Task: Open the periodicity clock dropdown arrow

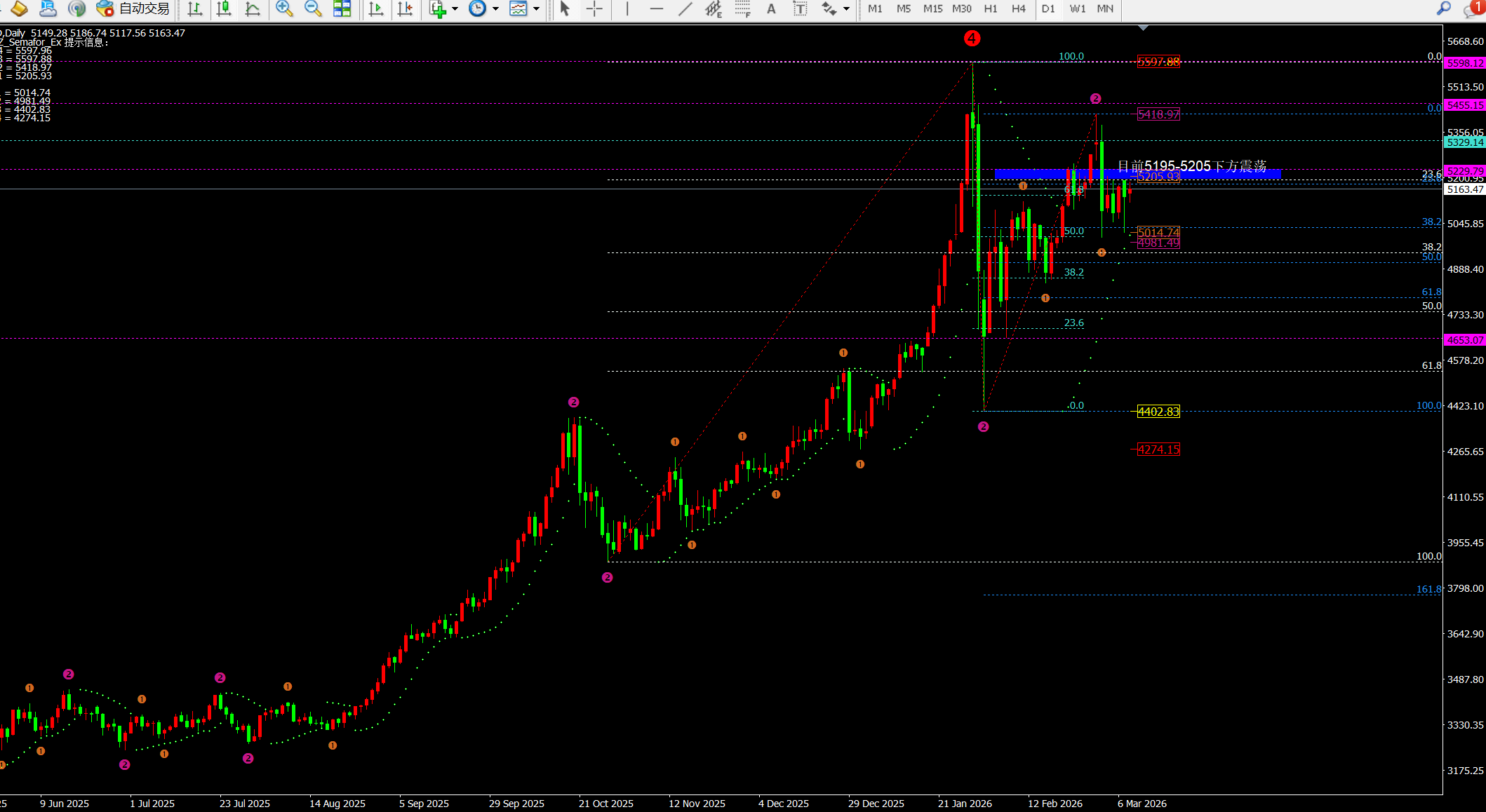Action: pos(495,8)
